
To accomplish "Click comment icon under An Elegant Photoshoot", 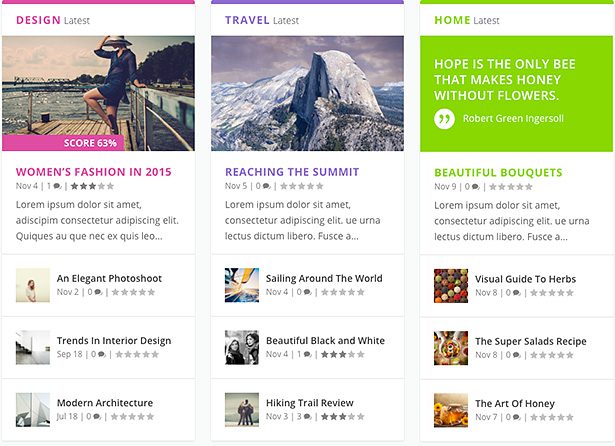I will point(98,292).
